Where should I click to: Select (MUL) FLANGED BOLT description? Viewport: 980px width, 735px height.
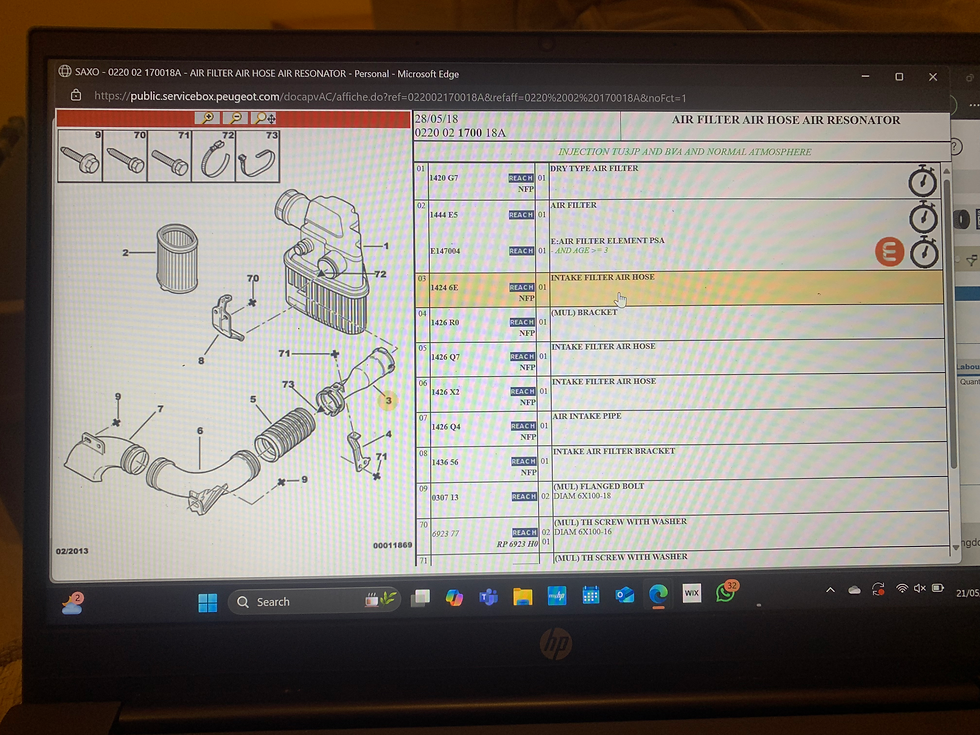point(599,486)
